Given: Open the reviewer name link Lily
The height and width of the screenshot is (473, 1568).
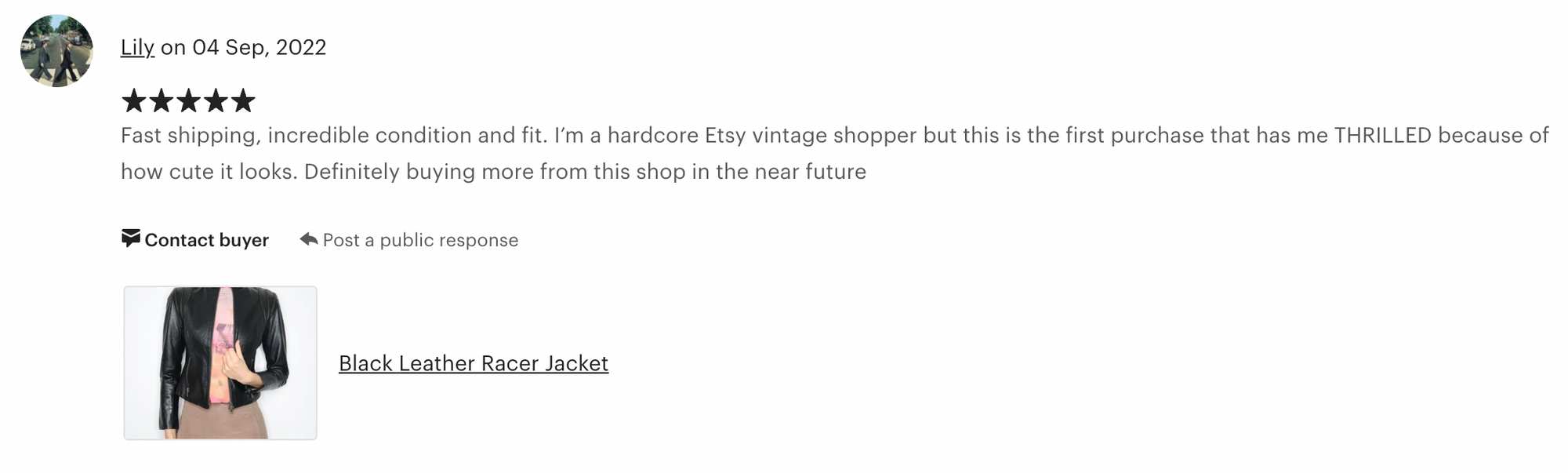Looking at the screenshot, I should (137, 48).
